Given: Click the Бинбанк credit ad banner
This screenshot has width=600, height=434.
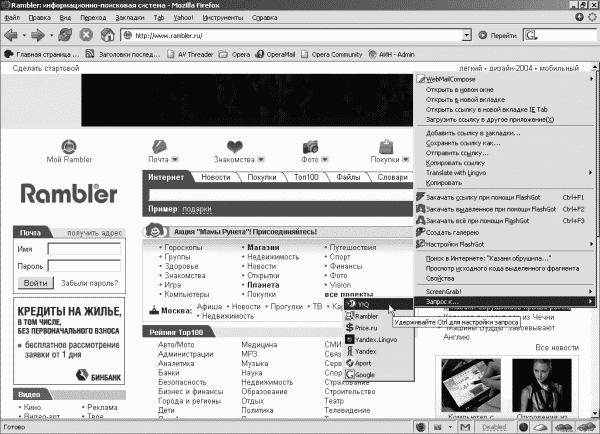Looking at the screenshot, I should click(x=69, y=341).
